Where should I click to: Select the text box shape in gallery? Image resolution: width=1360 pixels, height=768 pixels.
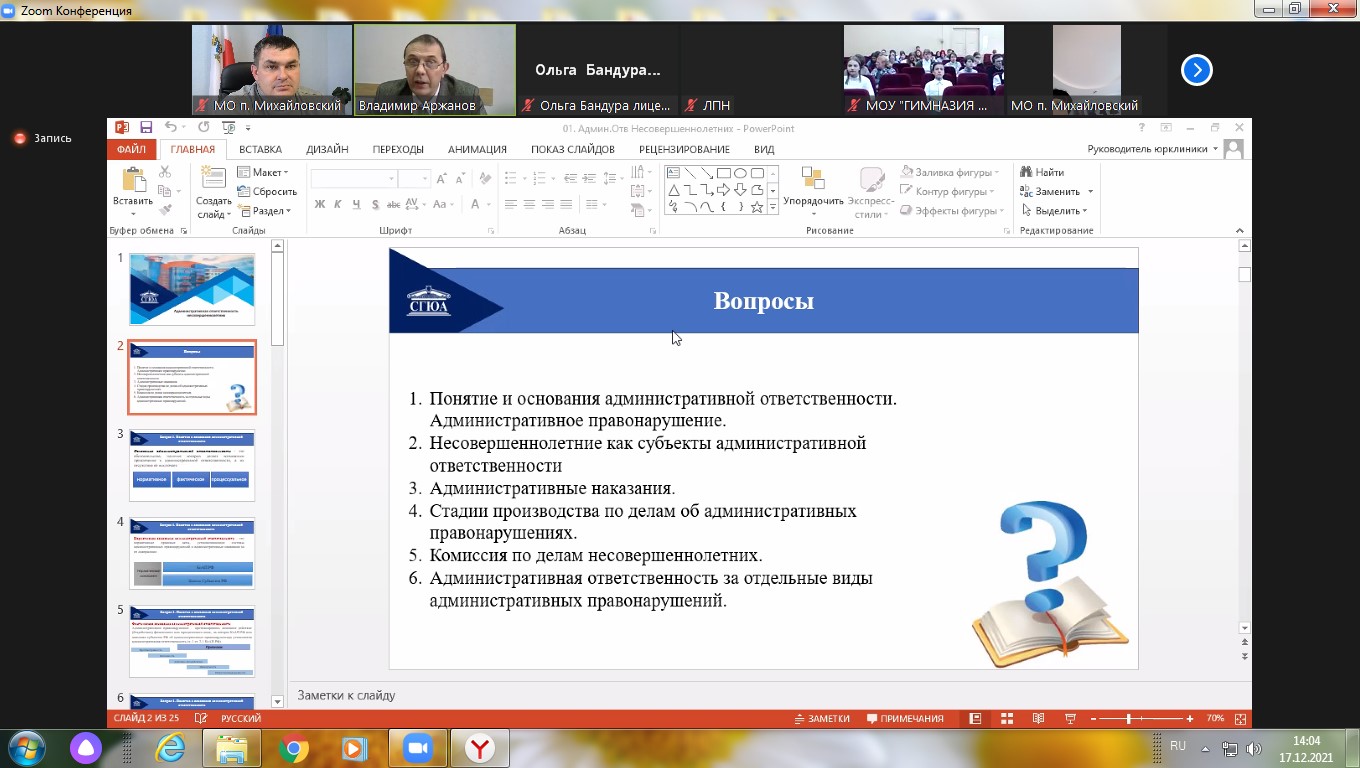click(673, 173)
